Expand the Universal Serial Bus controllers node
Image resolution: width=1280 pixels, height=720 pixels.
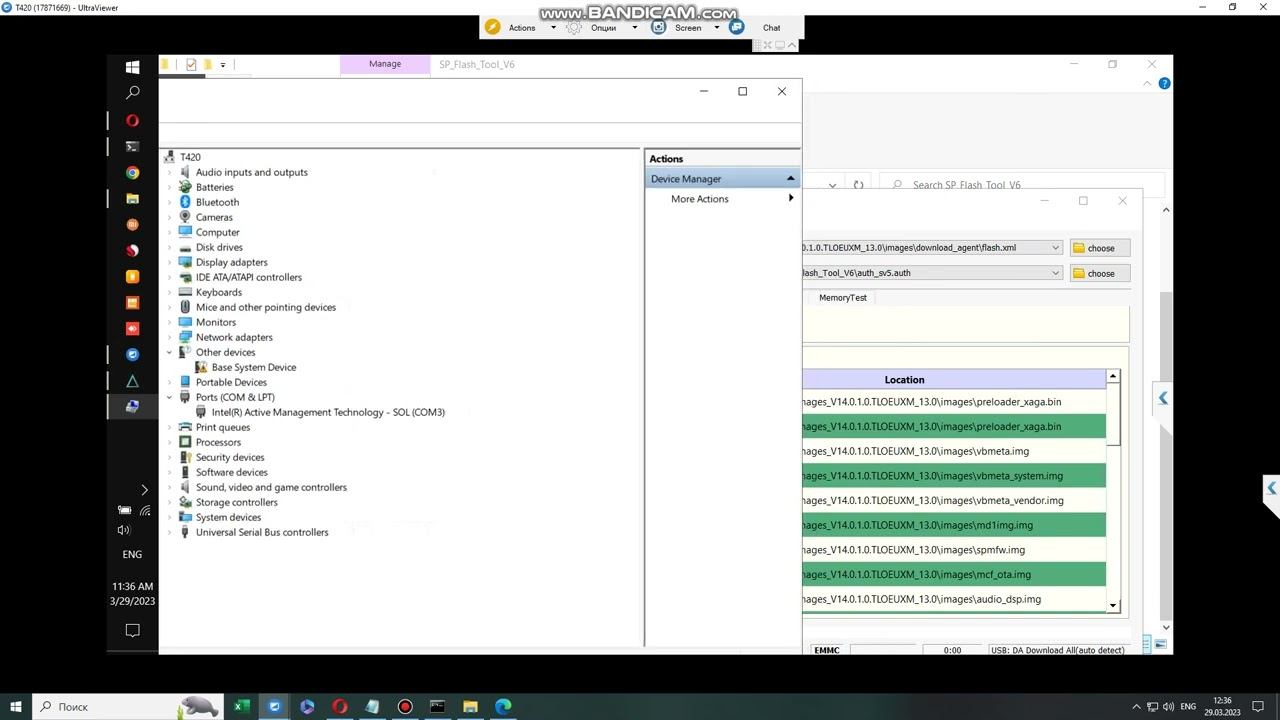(x=169, y=532)
